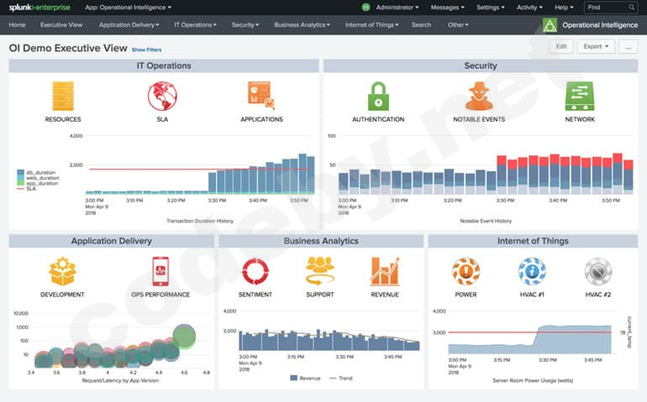Screen dimensions: 647x402
Task: Expand the Settings menu
Action: click(x=490, y=7)
